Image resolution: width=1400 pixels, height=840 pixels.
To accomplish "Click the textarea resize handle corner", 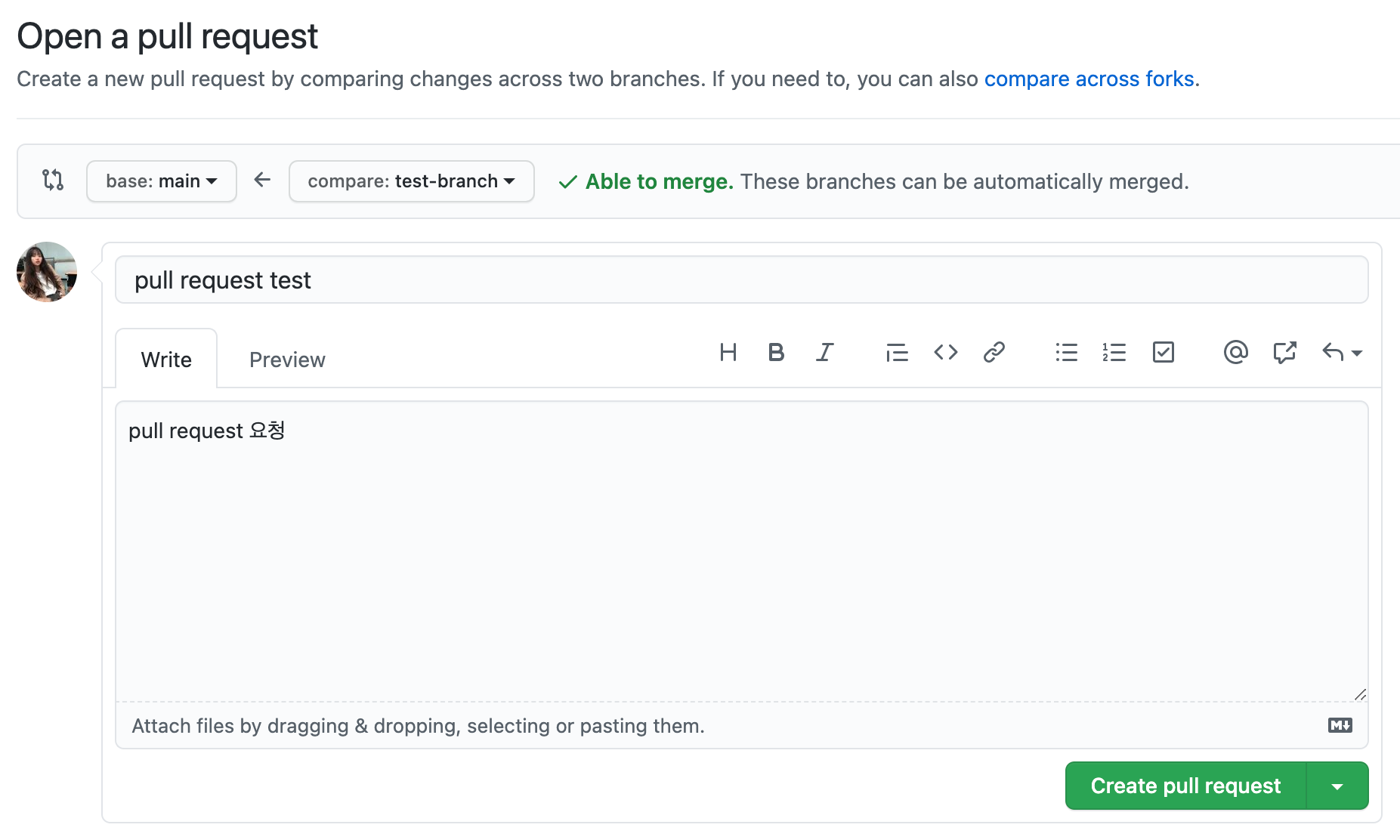I will (1360, 694).
